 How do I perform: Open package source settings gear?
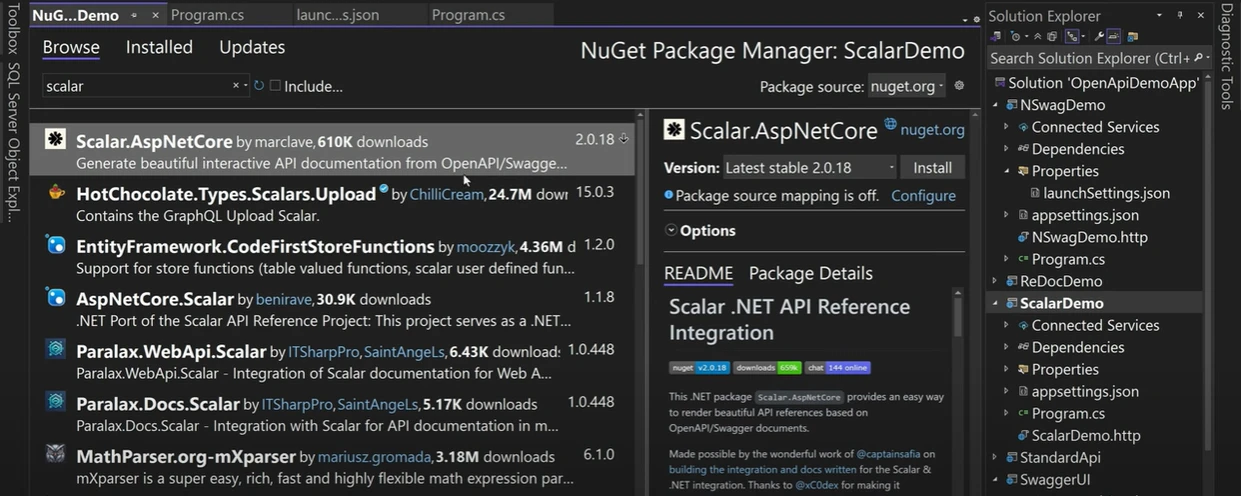tap(959, 86)
